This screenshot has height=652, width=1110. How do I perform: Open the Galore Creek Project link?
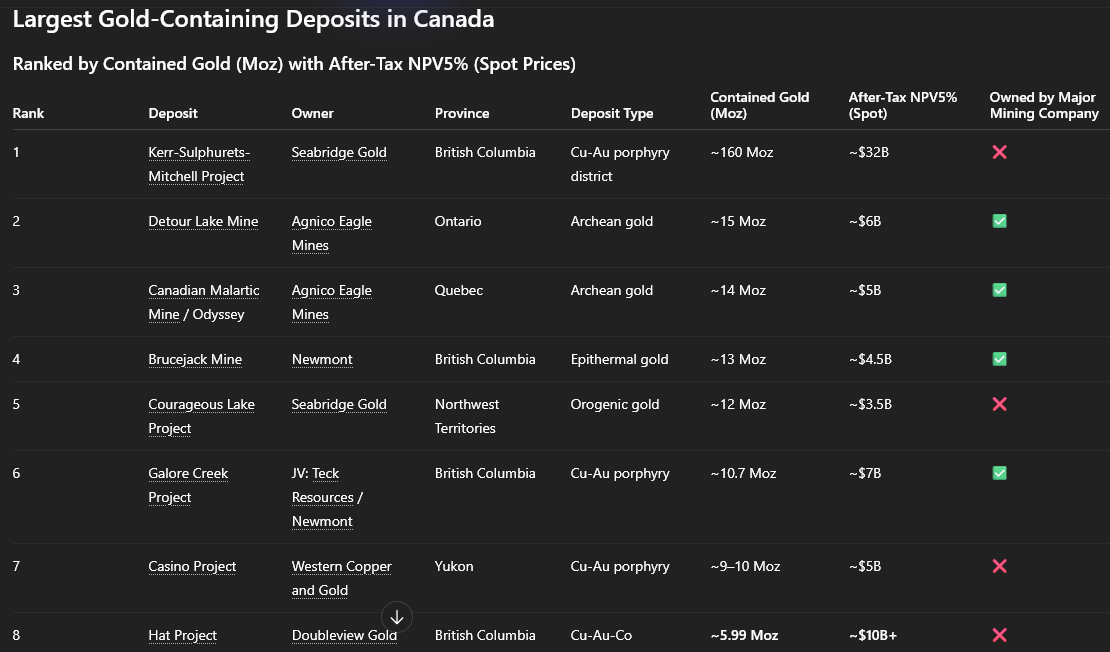click(188, 473)
